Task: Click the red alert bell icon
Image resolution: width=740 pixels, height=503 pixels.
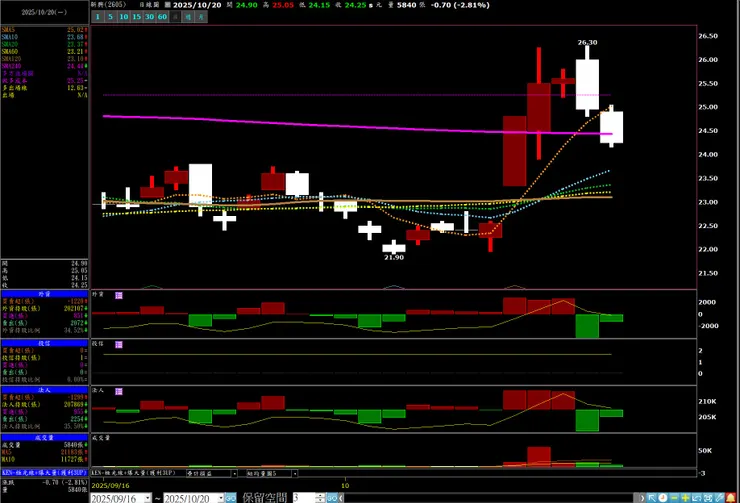Action: pyautogui.click(x=731, y=498)
